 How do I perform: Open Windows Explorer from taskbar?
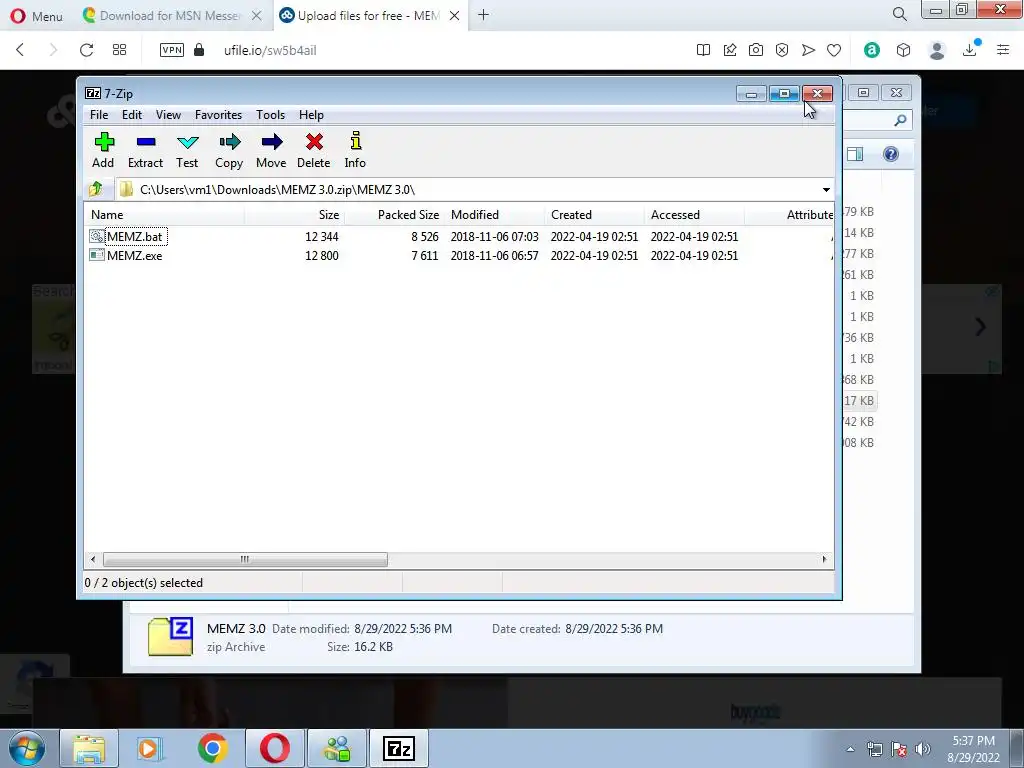click(x=89, y=748)
